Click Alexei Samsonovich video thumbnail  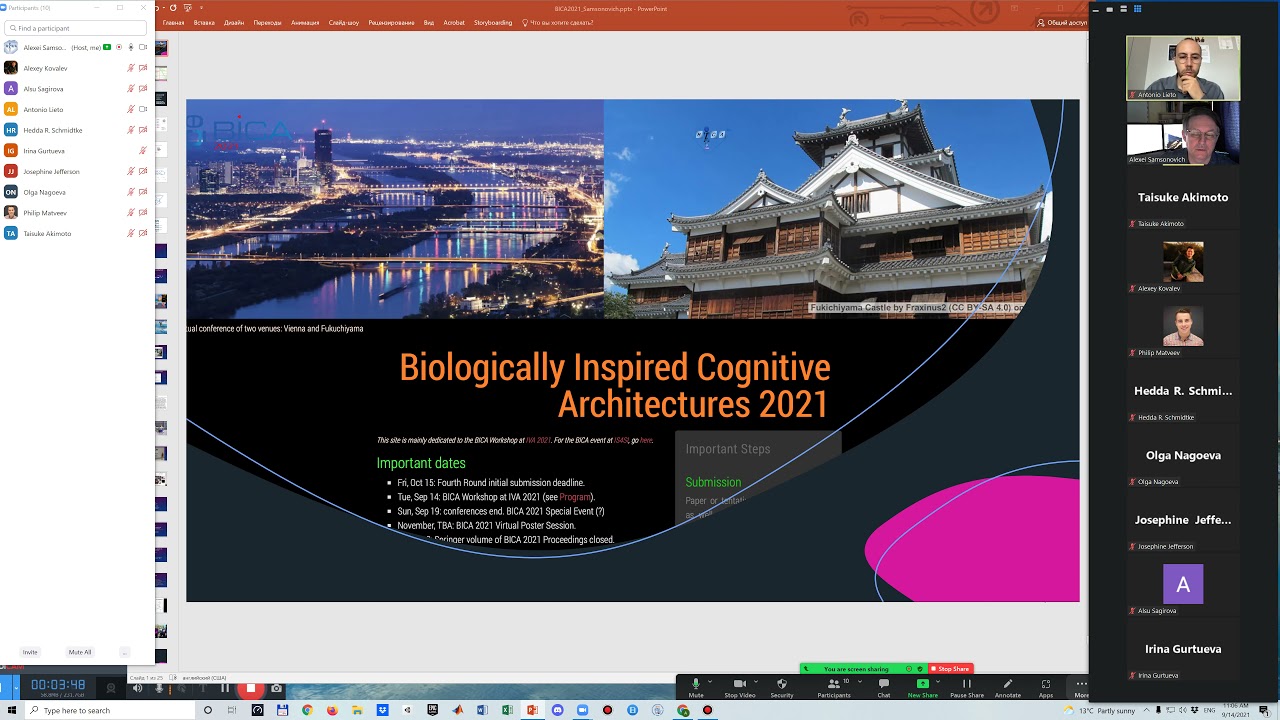point(1183,133)
